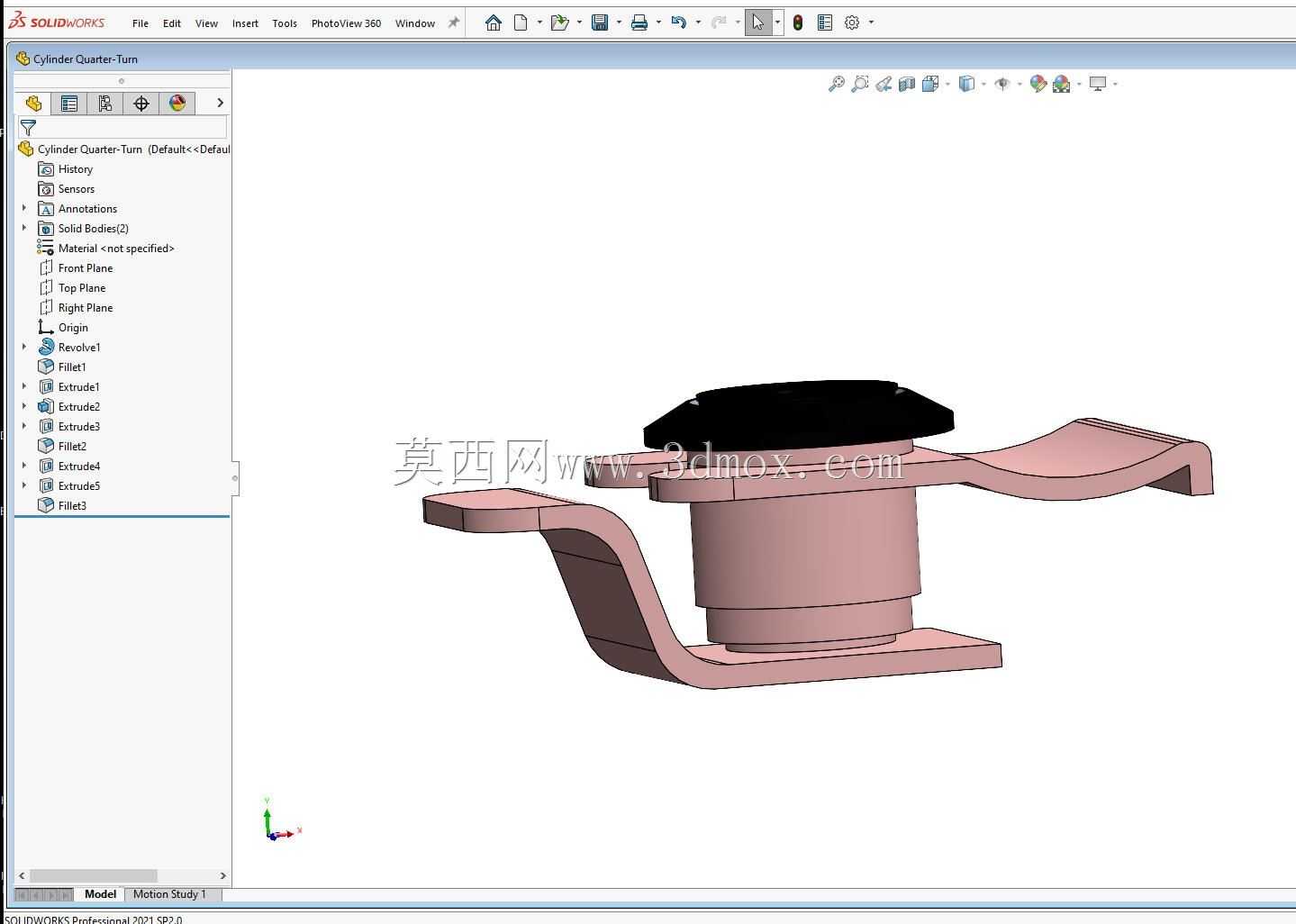The width and height of the screenshot is (1296, 924).
Task: Open the Select tool dropdown arrow
Action: click(x=777, y=23)
